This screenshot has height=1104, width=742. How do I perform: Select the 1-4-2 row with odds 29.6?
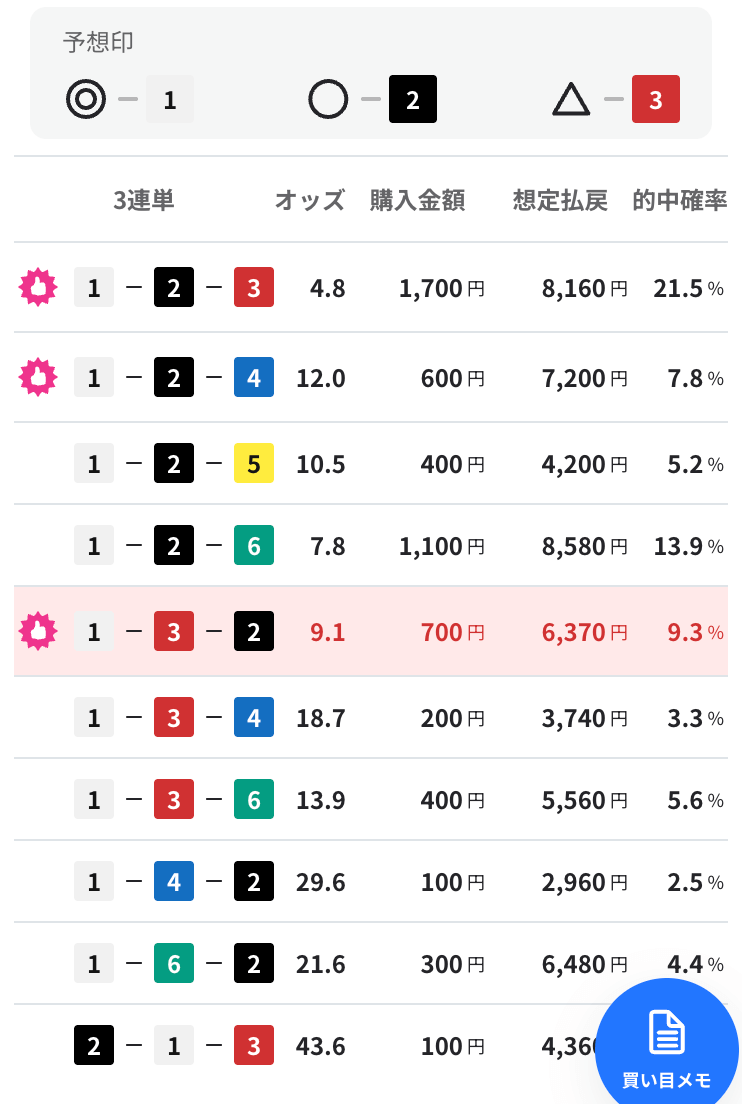tap(371, 881)
